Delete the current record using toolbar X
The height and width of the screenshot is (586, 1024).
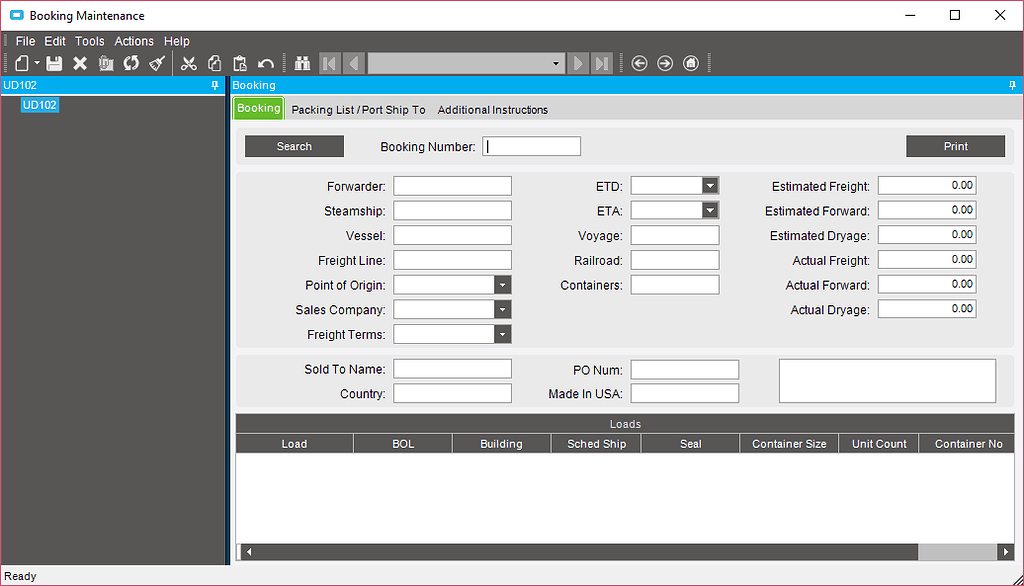point(78,62)
